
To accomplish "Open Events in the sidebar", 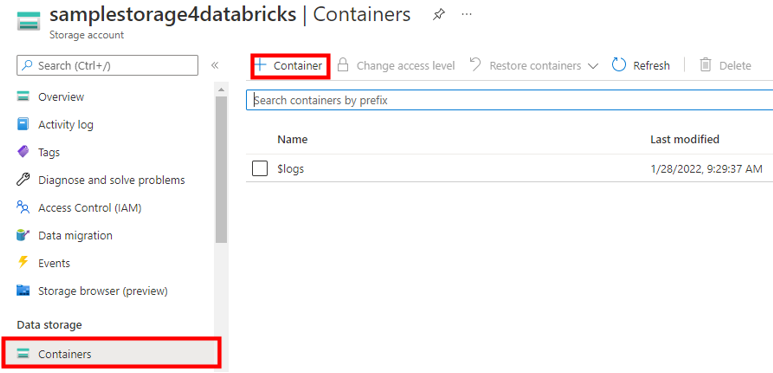I will (x=54, y=263).
